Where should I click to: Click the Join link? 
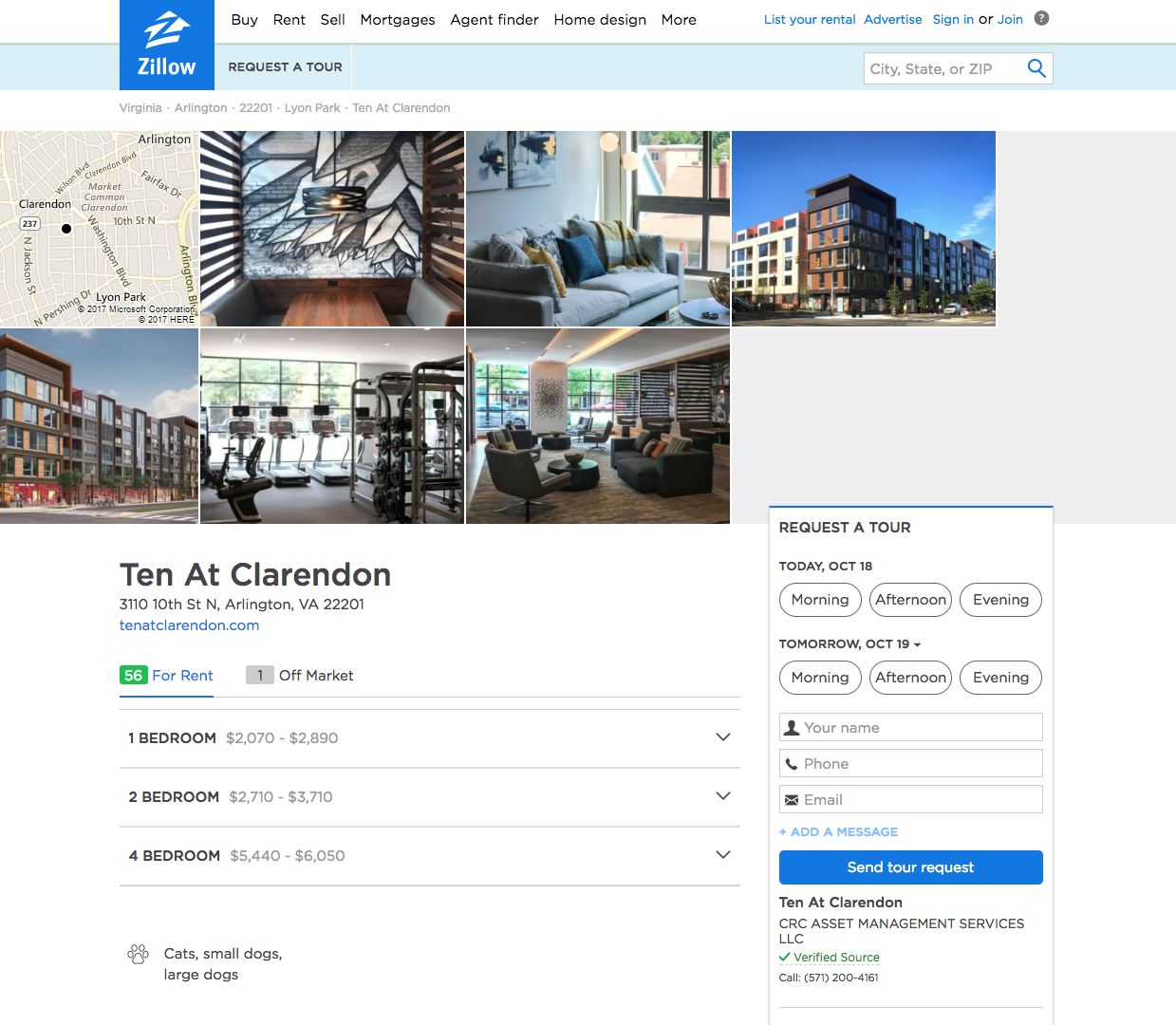click(1010, 19)
